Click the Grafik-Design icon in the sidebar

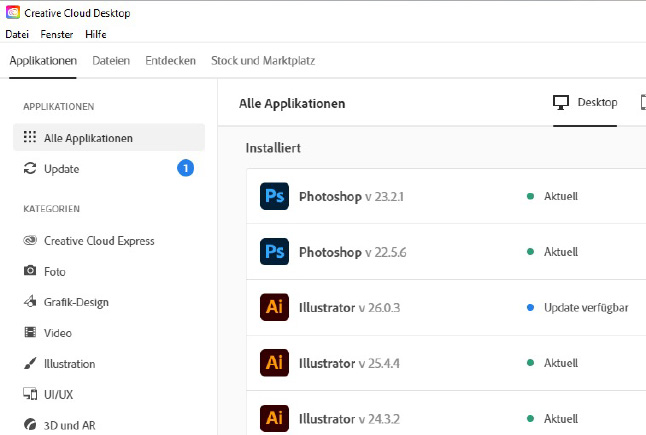(30, 301)
